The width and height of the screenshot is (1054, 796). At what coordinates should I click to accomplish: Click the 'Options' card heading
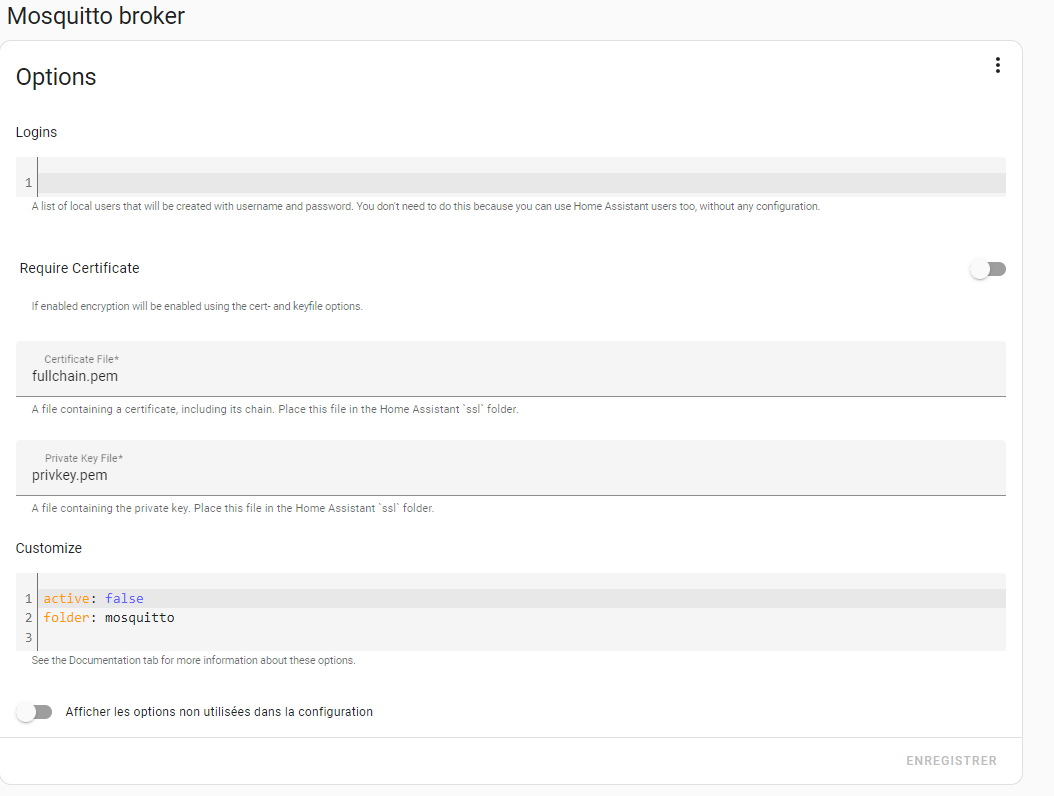point(56,77)
